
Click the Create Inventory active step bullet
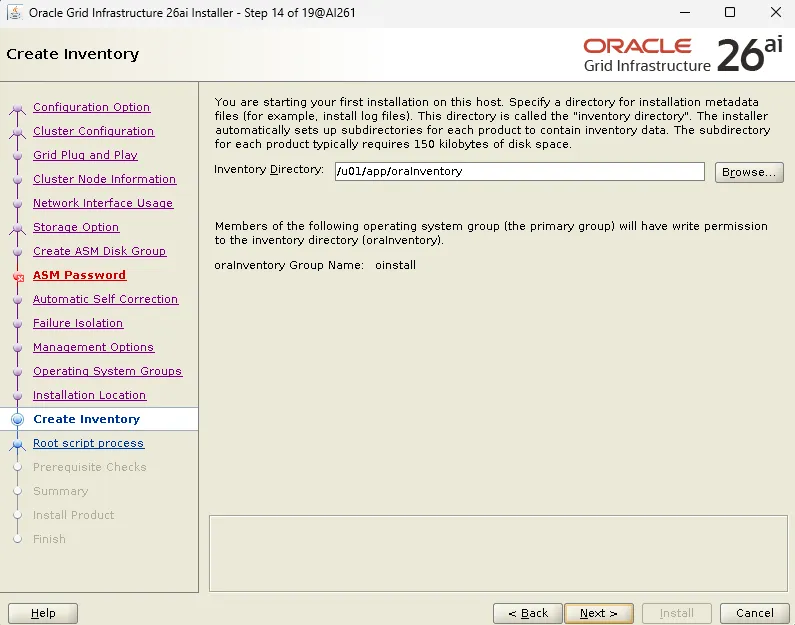coord(17,419)
